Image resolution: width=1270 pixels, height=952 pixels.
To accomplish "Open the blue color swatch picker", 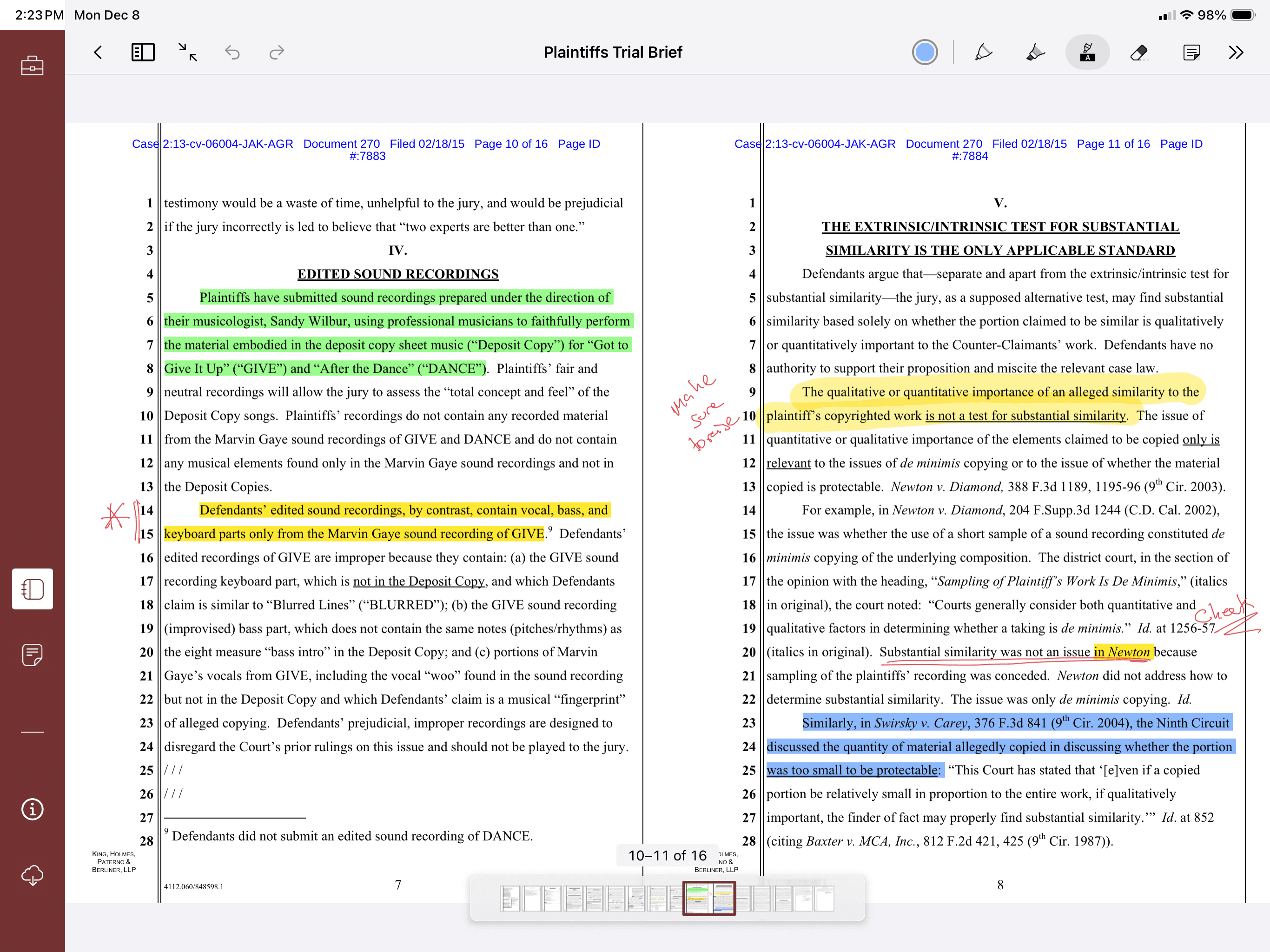I will tap(924, 52).
